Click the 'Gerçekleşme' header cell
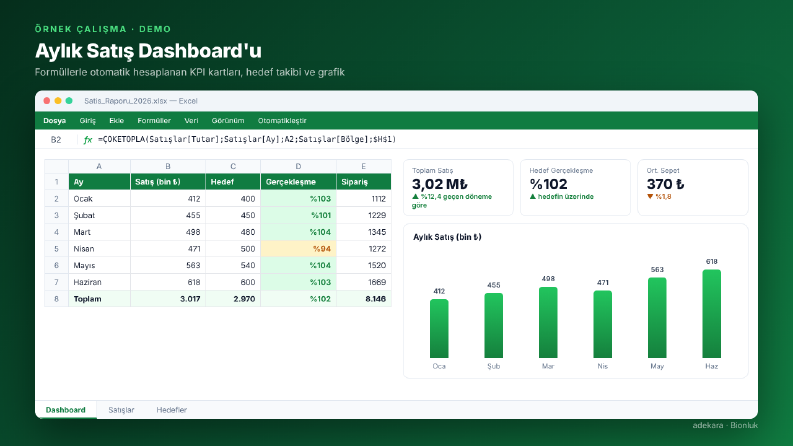The height and width of the screenshot is (446, 793). pyautogui.click(x=298, y=182)
